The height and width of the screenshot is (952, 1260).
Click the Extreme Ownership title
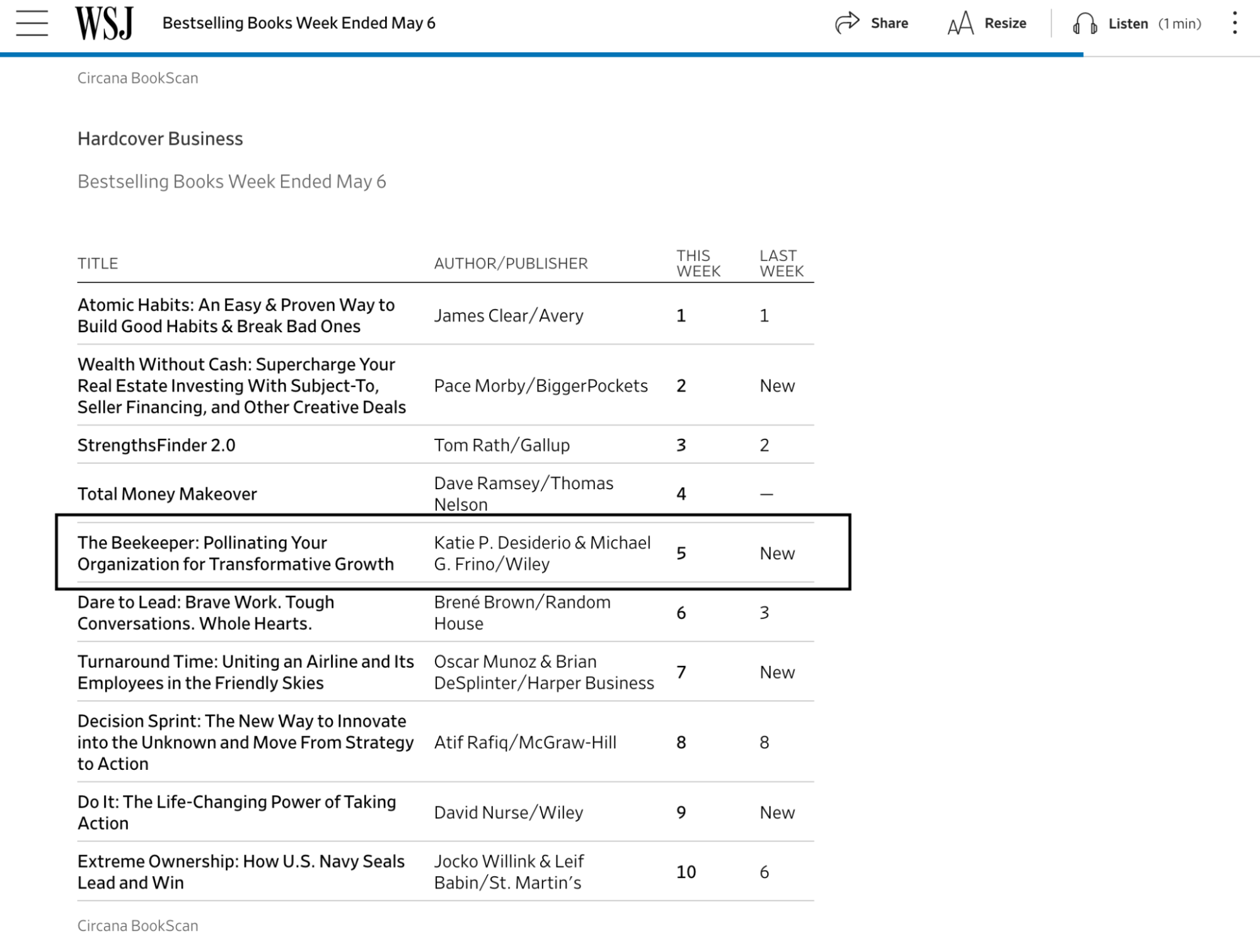pyautogui.click(x=240, y=871)
